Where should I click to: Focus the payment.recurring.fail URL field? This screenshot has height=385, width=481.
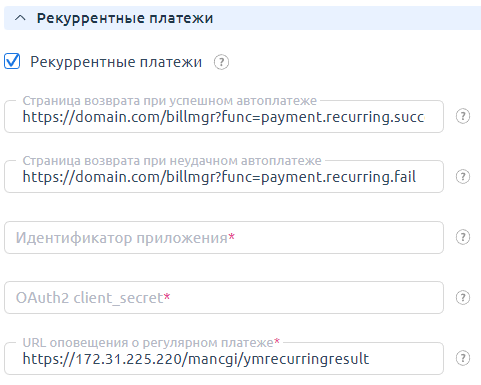point(224,177)
